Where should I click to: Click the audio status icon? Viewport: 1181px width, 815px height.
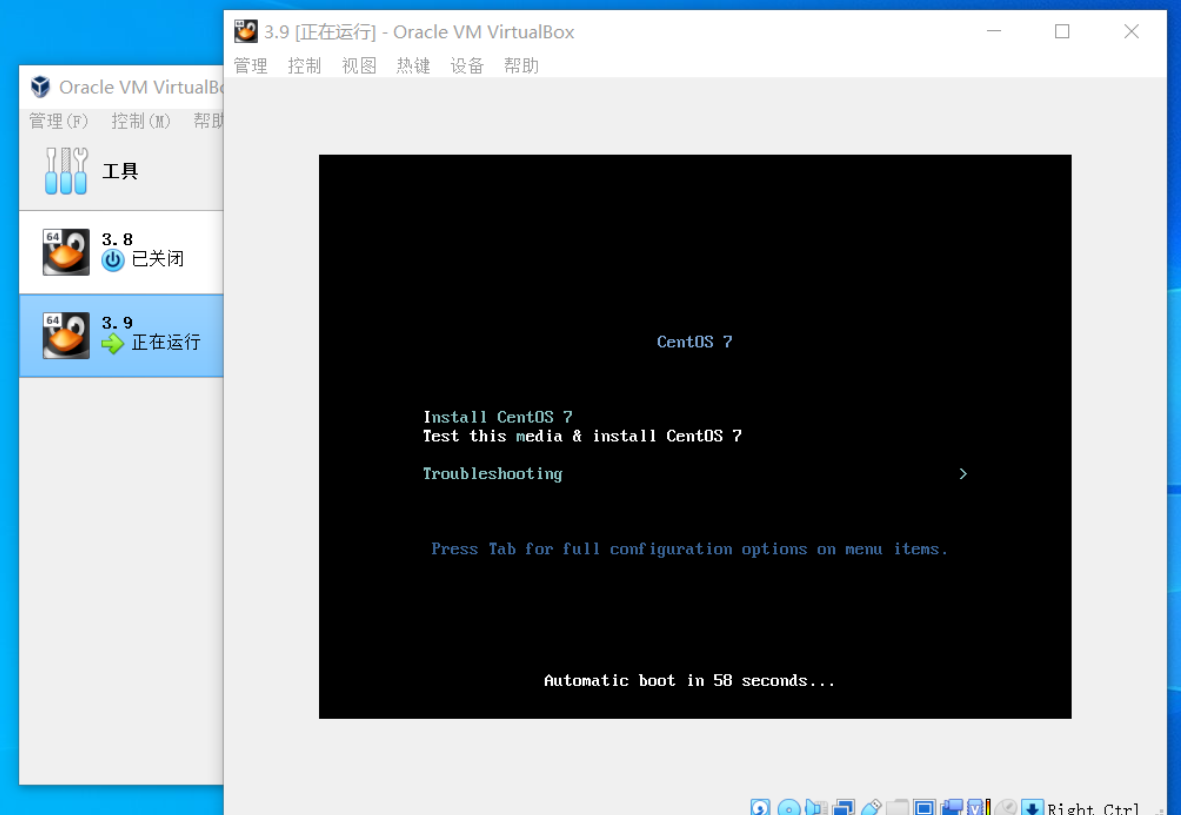pos(816,807)
